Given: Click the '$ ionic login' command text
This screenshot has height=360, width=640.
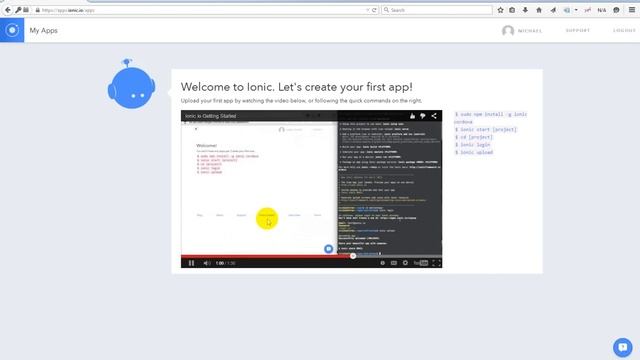Looking at the screenshot, I should click(473, 144).
